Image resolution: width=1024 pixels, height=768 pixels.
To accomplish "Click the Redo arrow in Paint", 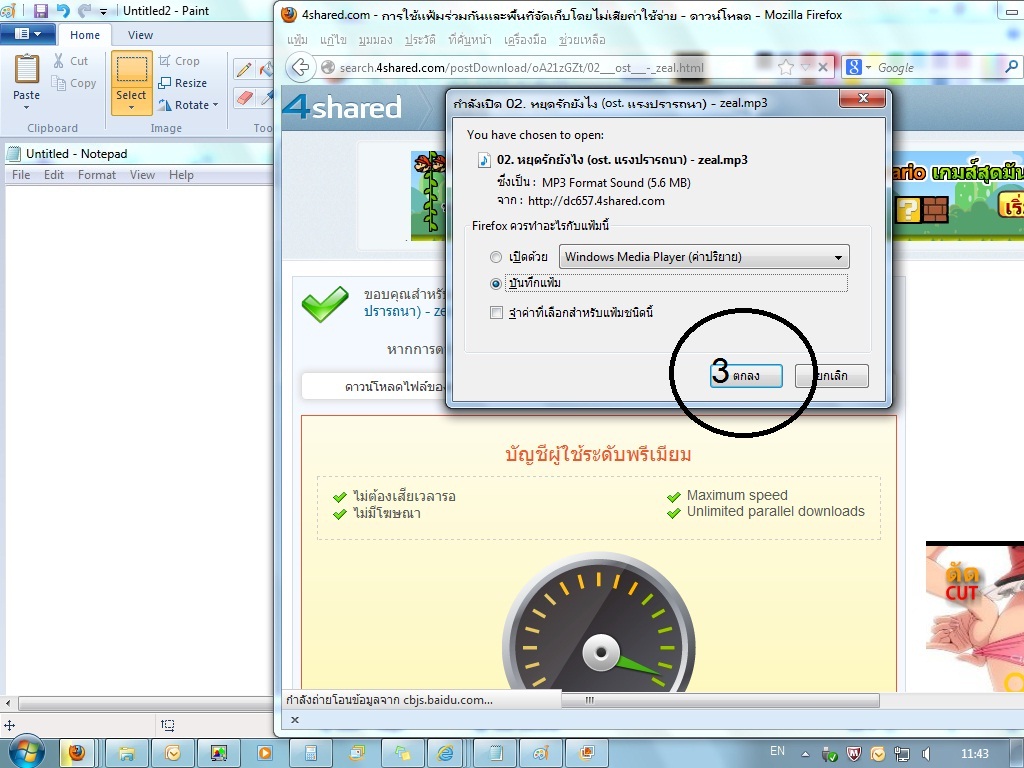I will click(84, 11).
